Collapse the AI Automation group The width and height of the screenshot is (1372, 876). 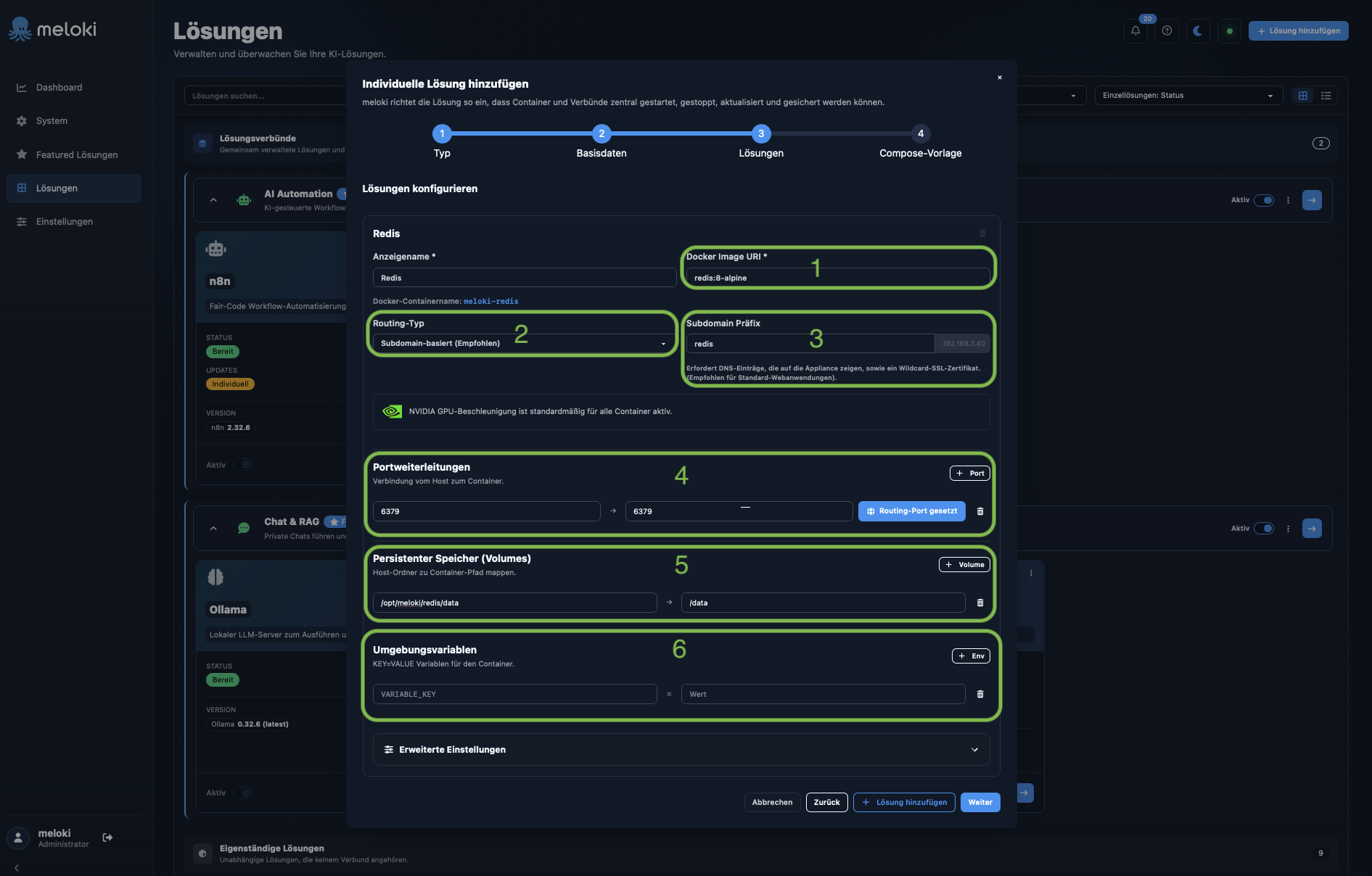pos(213,200)
